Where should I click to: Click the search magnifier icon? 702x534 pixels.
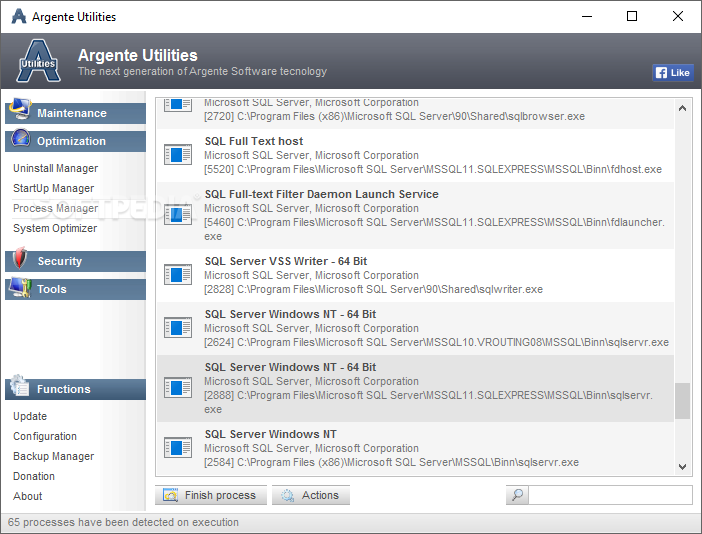[x=518, y=495]
